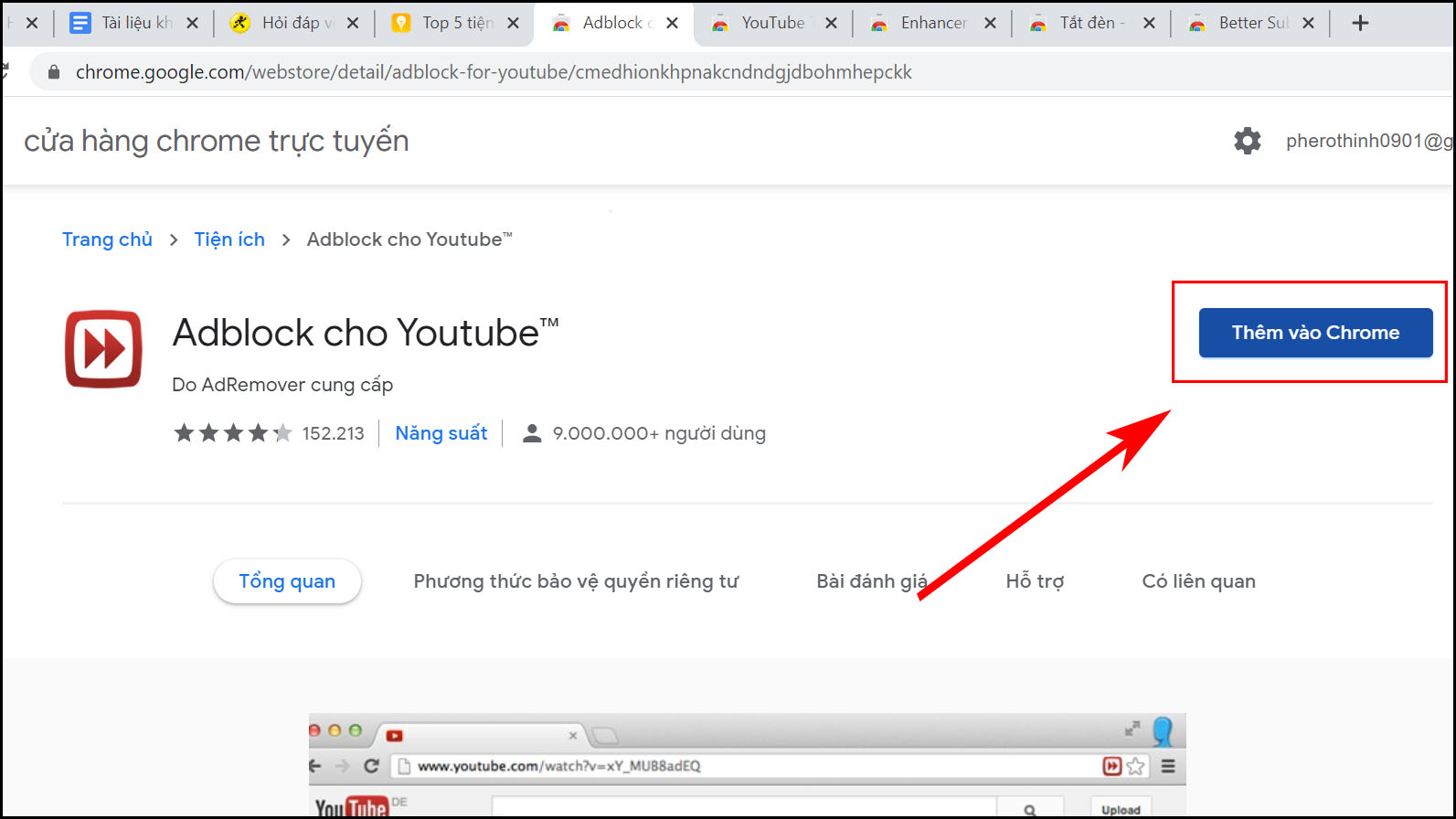Close the Top 5 tiện browser tab
Viewport: 1456px width, 819px height.
click(x=513, y=23)
